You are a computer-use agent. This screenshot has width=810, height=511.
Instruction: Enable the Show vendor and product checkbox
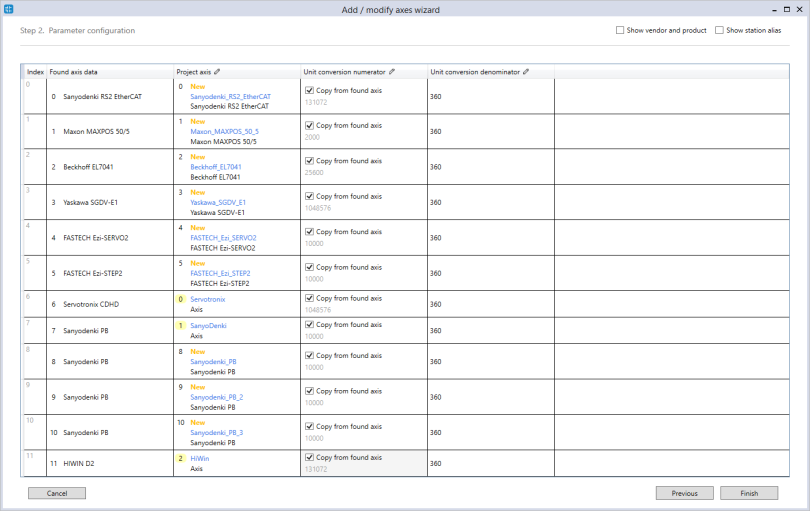click(621, 31)
